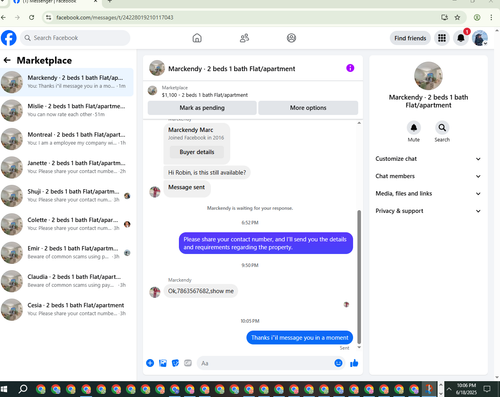
Task: Click the taskbar clock showing 10:06 PM
Action: [x=466, y=389]
